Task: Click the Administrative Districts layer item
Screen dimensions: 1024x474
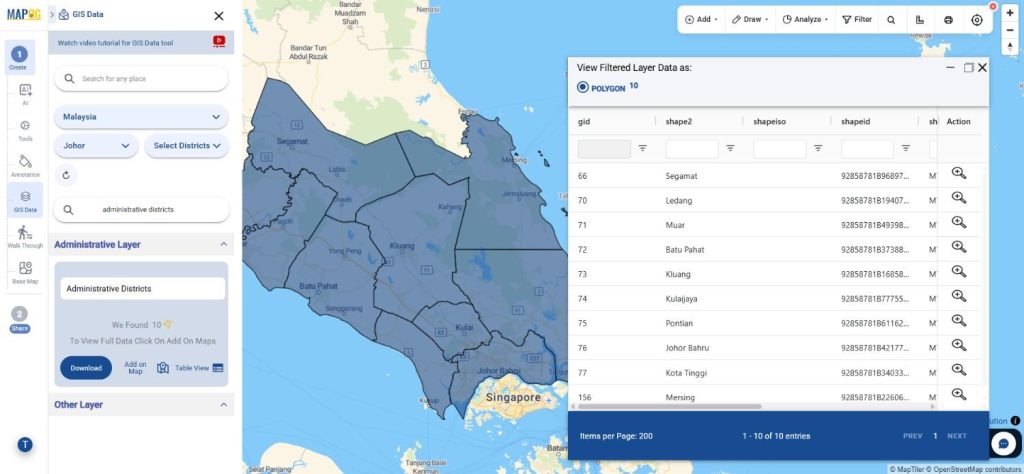Action: point(142,289)
